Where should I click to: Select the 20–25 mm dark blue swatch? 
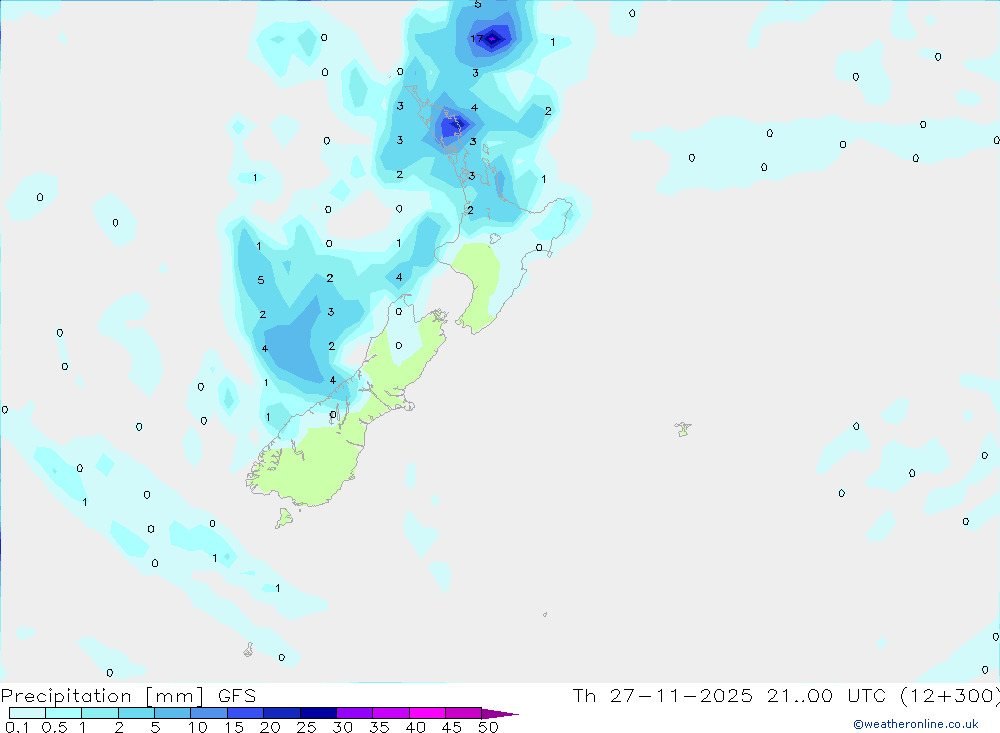282,713
